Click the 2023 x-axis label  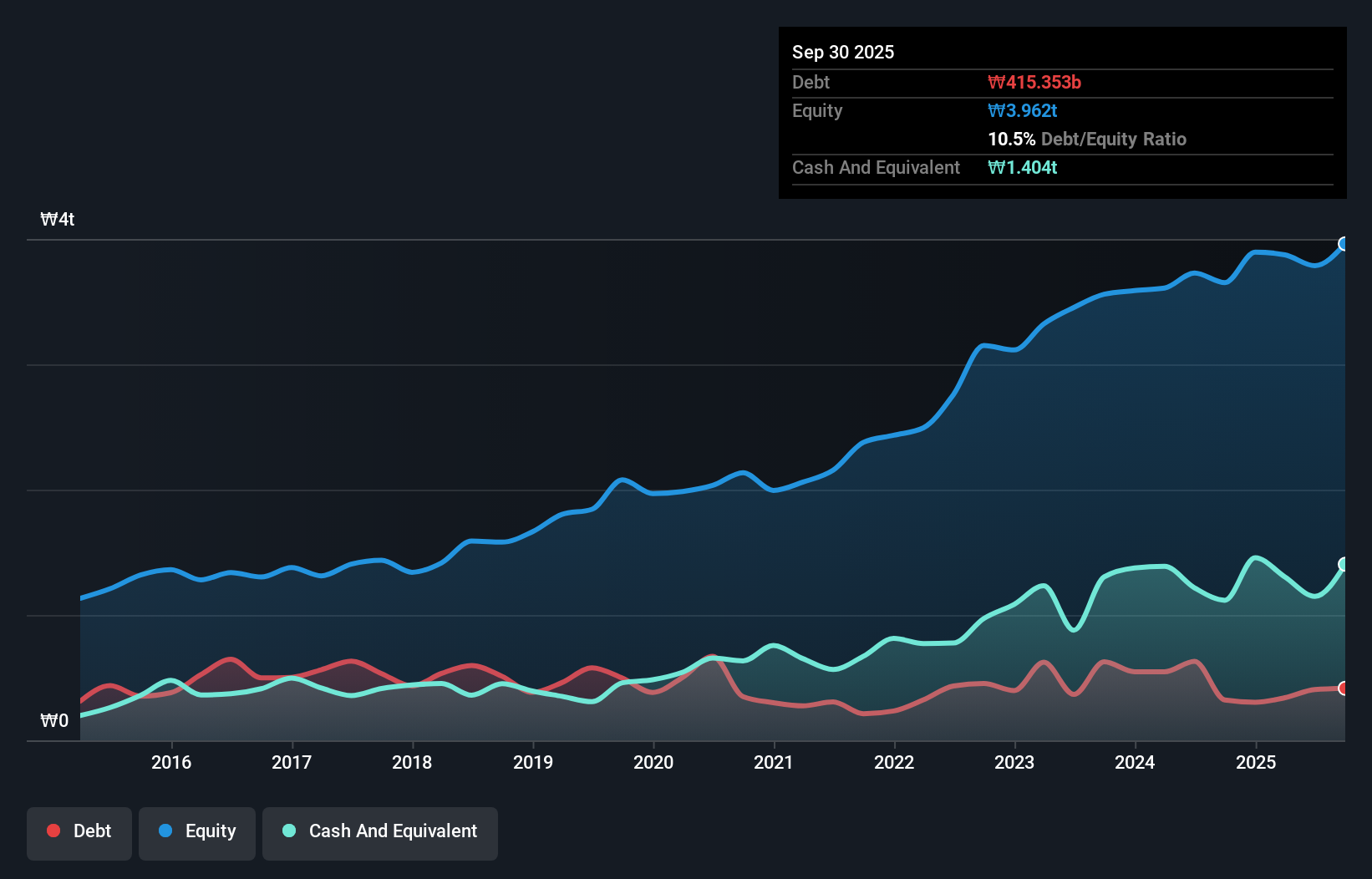[x=1014, y=762]
